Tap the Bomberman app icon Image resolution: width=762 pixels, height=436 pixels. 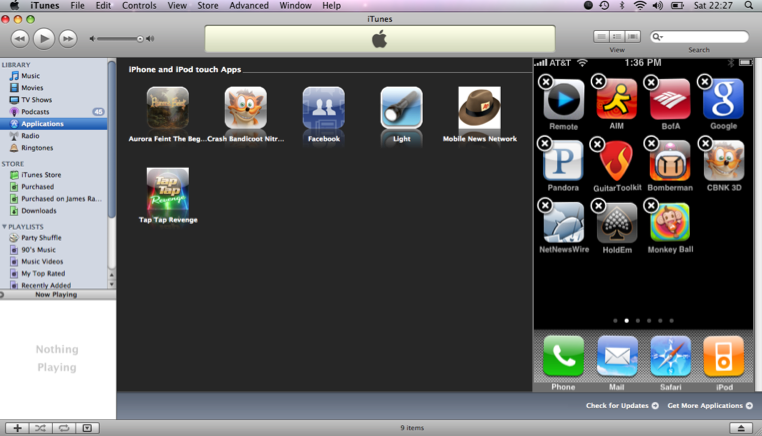pos(670,161)
